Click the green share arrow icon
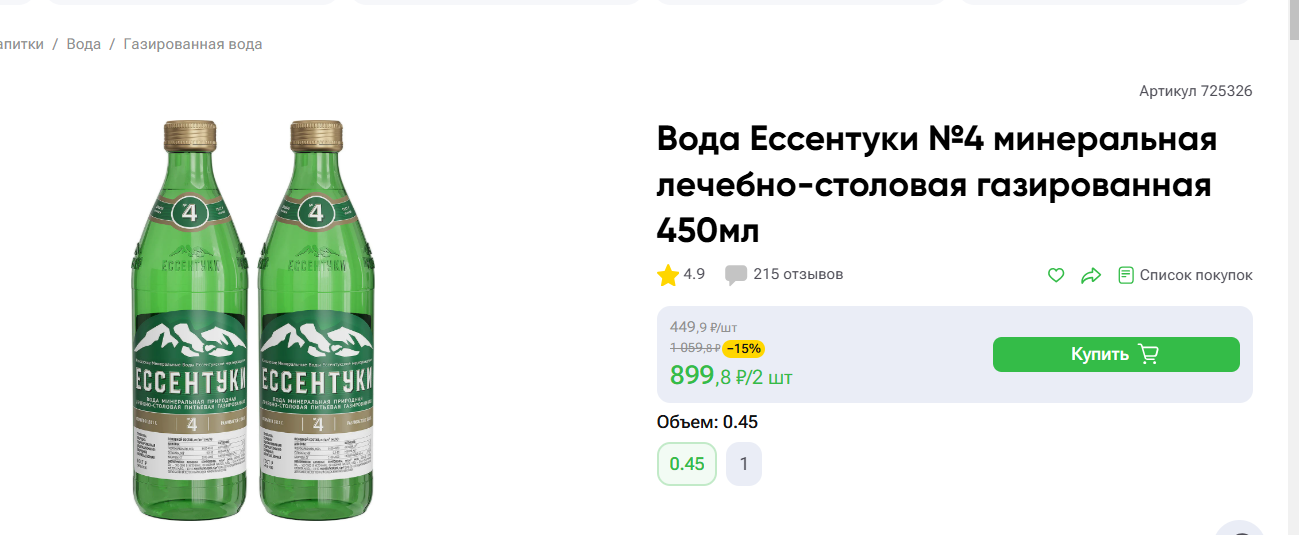The height and width of the screenshot is (535, 1299). 1091,275
